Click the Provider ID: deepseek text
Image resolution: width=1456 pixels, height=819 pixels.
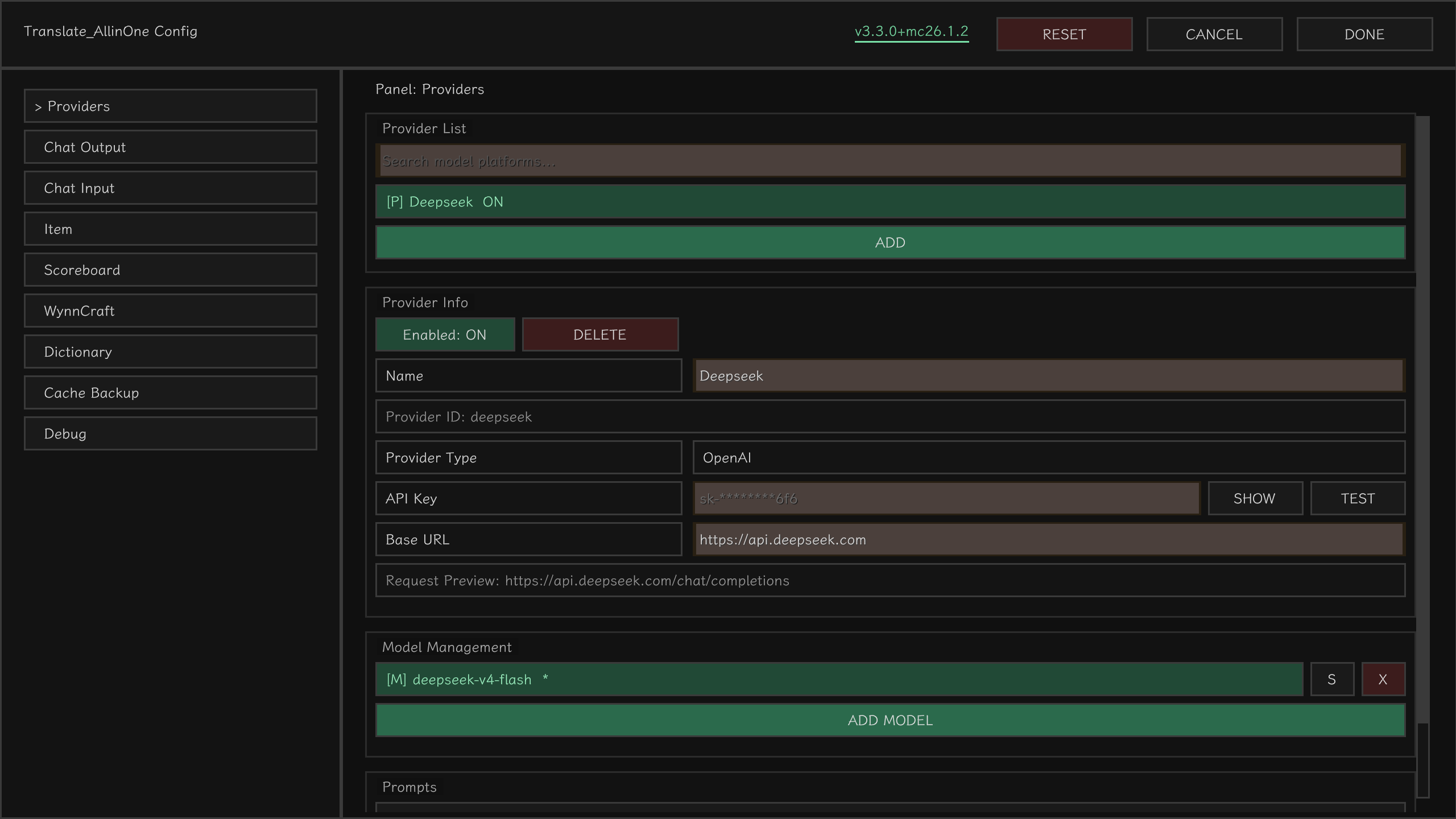click(x=458, y=417)
